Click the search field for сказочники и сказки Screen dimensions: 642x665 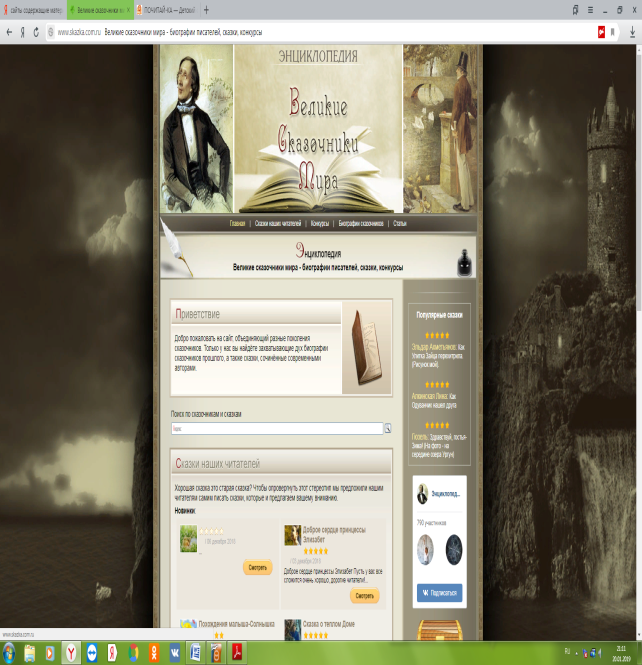(x=277, y=429)
